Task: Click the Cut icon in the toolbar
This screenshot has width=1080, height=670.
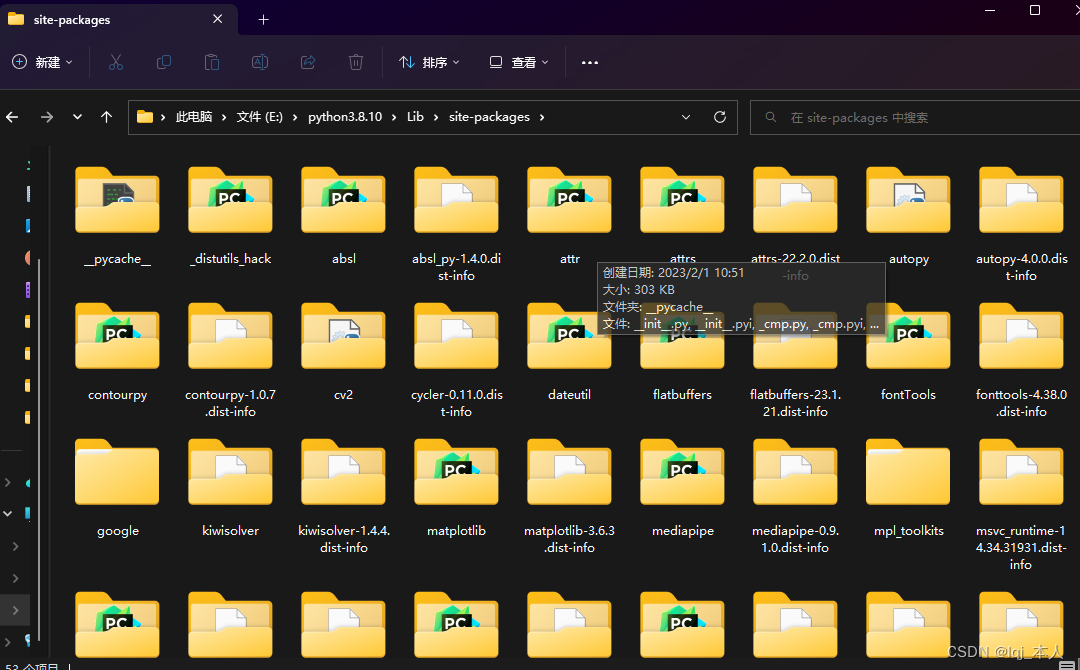Action: [x=115, y=62]
